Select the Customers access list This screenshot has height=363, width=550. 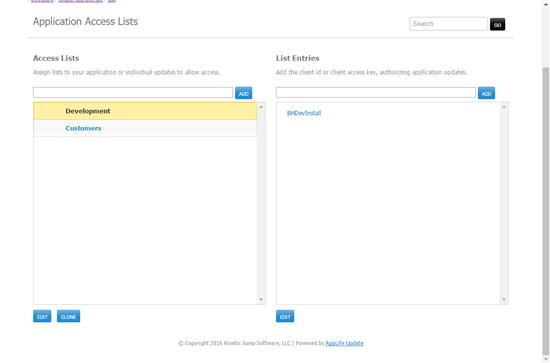(145, 128)
